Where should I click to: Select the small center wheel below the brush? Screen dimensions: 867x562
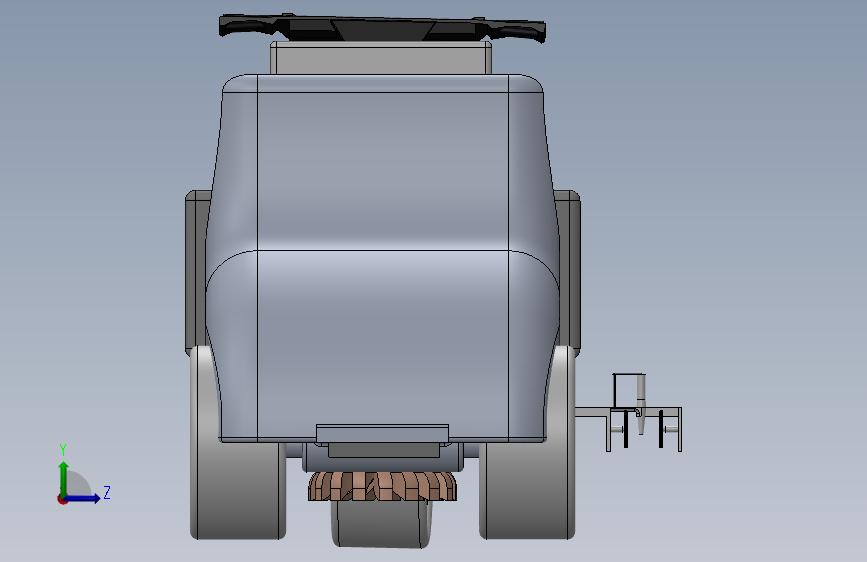382,524
